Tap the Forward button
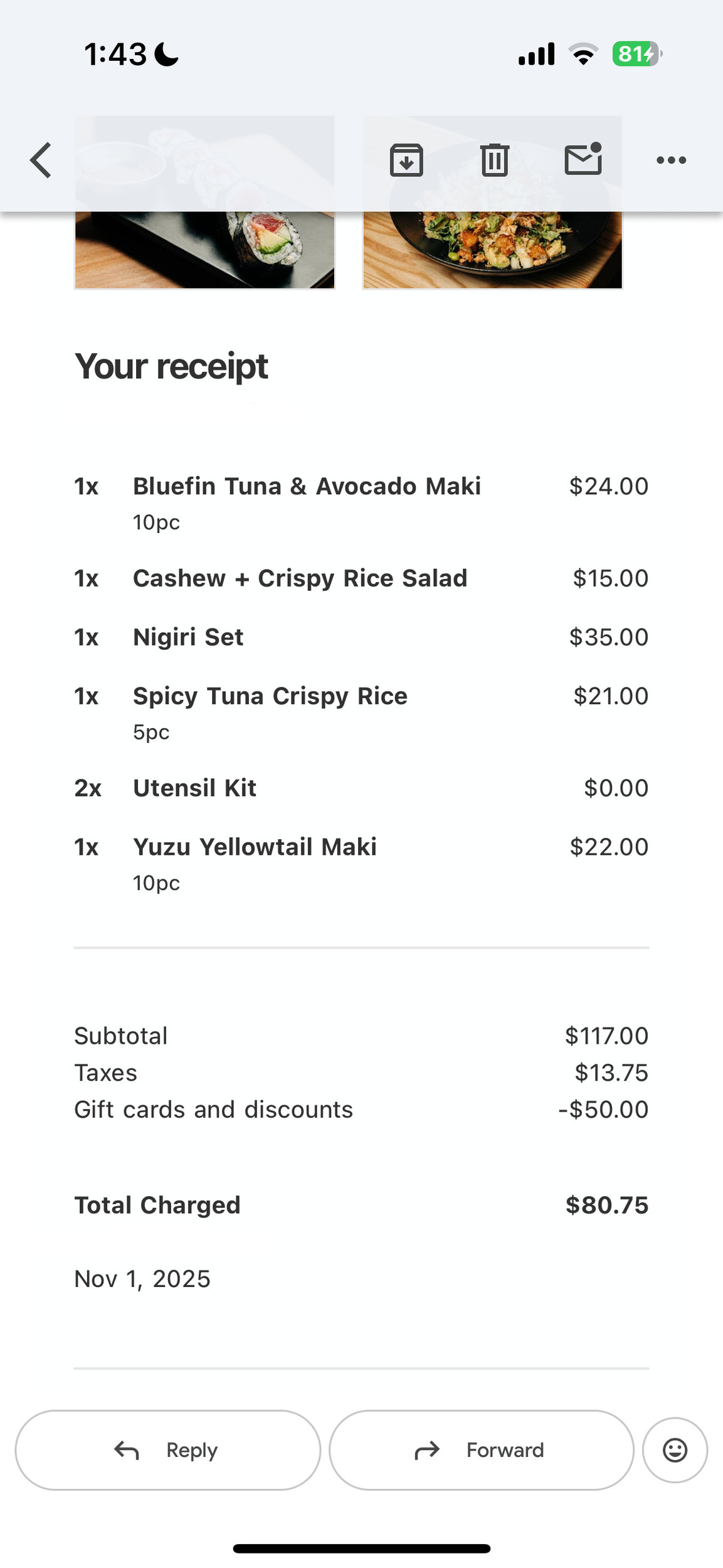Screen dimensions: 723x1568 481,1450
